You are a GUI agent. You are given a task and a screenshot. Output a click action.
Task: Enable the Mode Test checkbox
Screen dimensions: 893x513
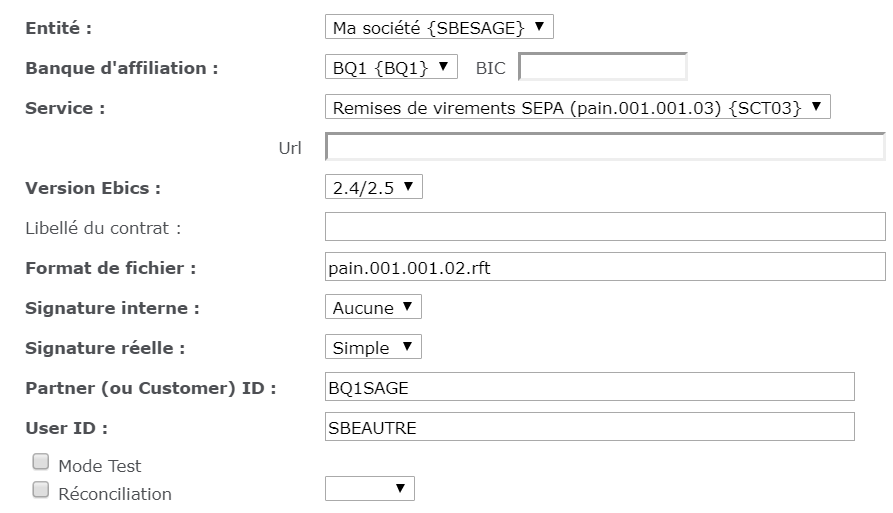41,462
